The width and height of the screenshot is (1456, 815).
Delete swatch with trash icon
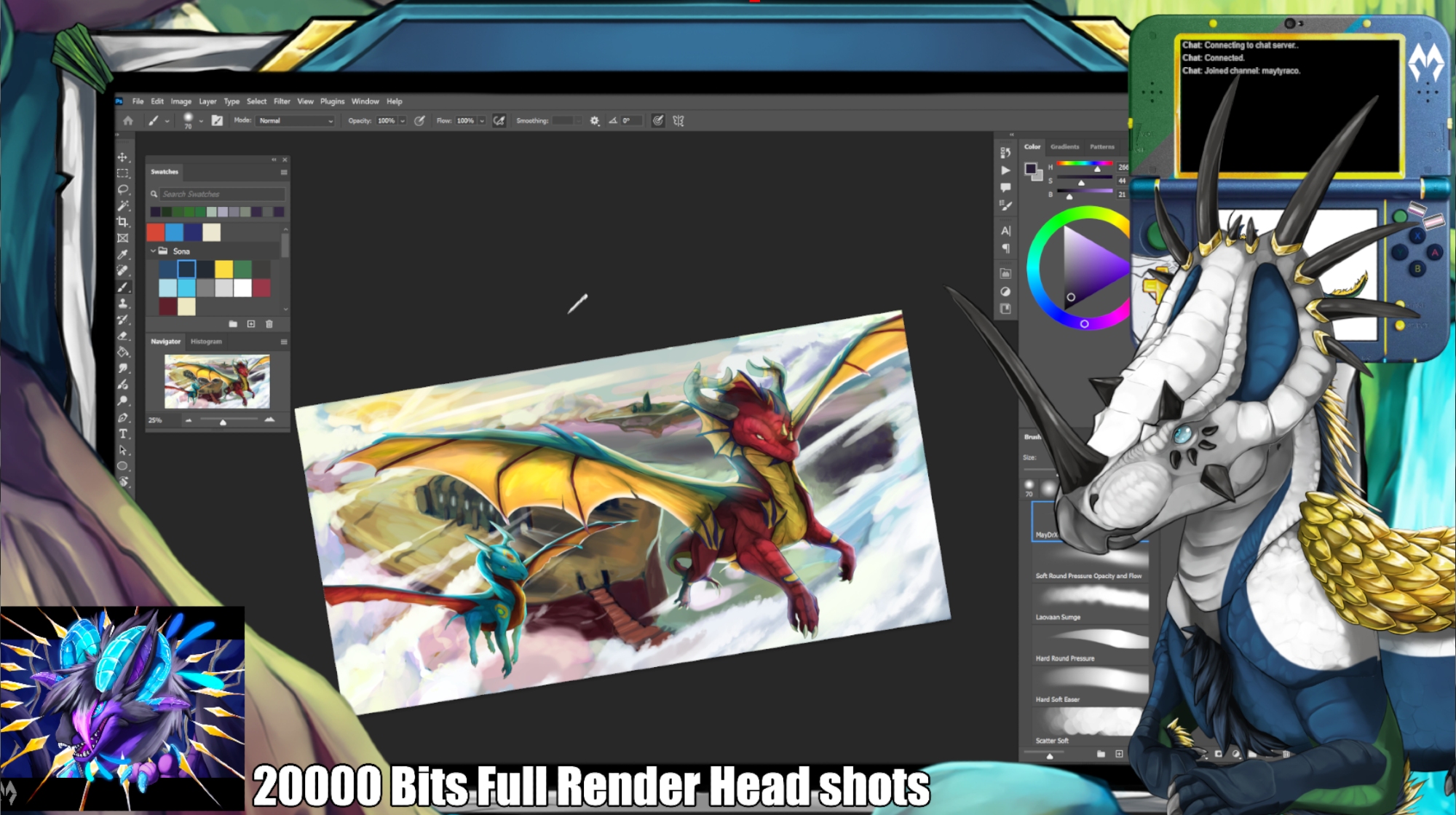pyautogui.click(x=269, y=324)
